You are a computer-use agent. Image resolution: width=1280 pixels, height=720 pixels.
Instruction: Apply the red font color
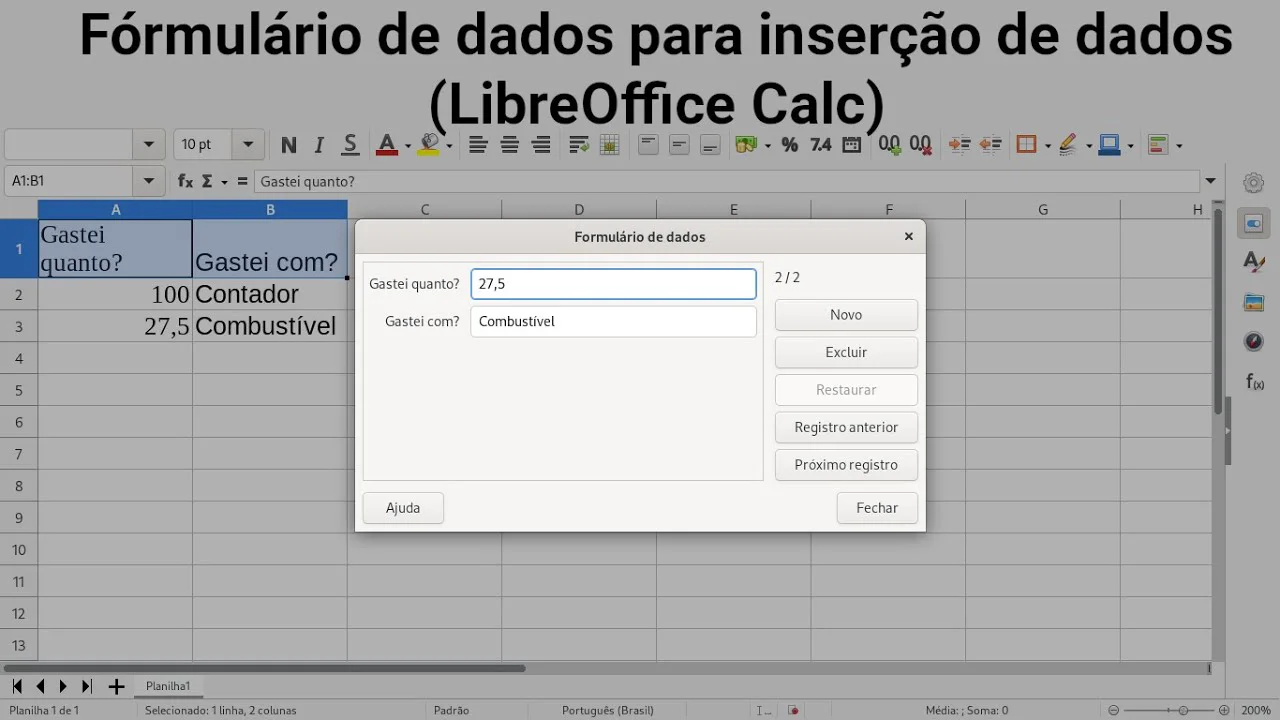coord(387,145)
